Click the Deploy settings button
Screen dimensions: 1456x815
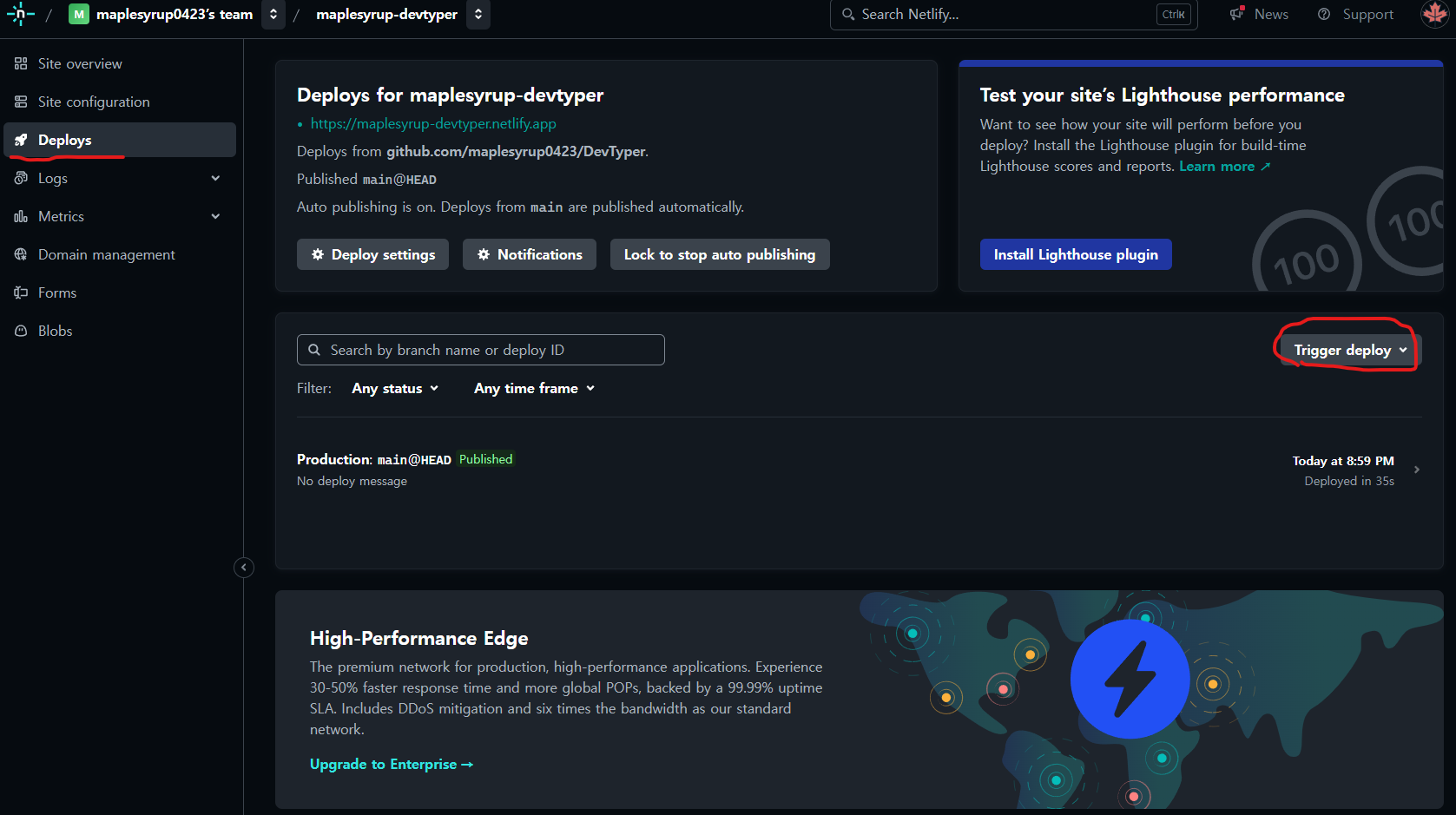(372, 254)
